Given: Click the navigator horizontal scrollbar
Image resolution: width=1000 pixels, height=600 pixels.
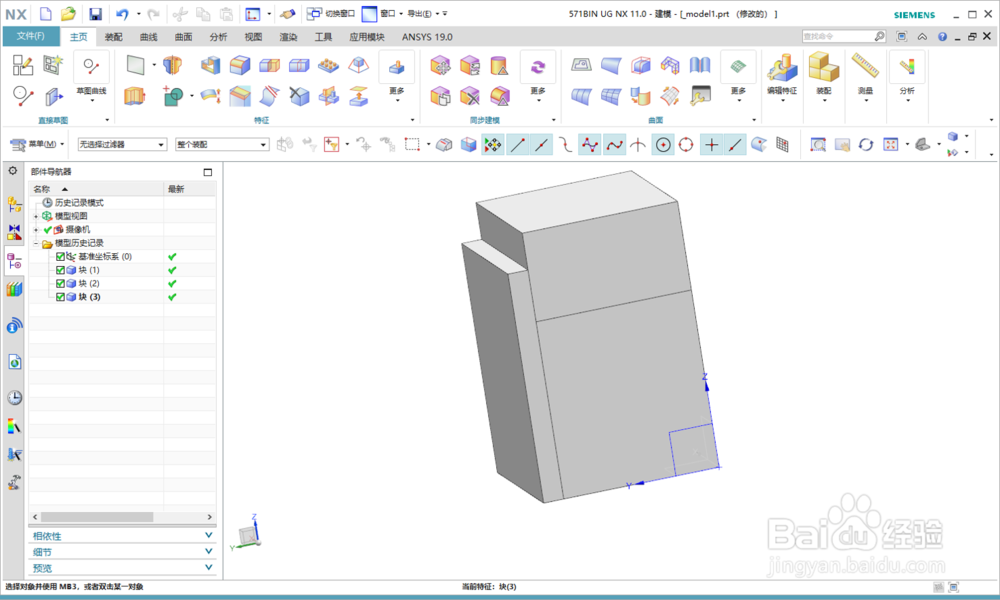Looking at the screenshot, I should coord(97,516).
